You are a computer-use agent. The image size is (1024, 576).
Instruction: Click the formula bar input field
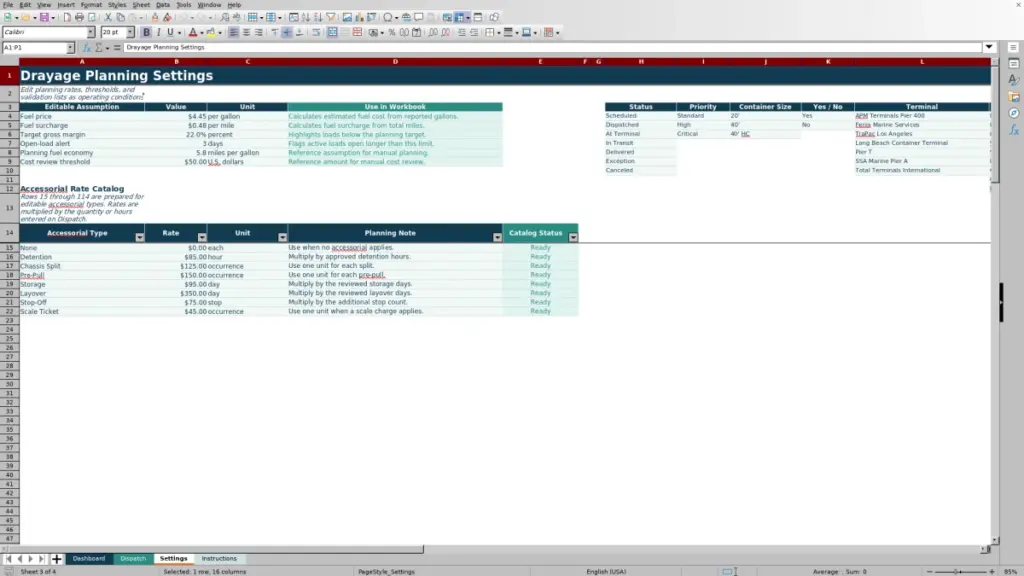click(552, 47)
